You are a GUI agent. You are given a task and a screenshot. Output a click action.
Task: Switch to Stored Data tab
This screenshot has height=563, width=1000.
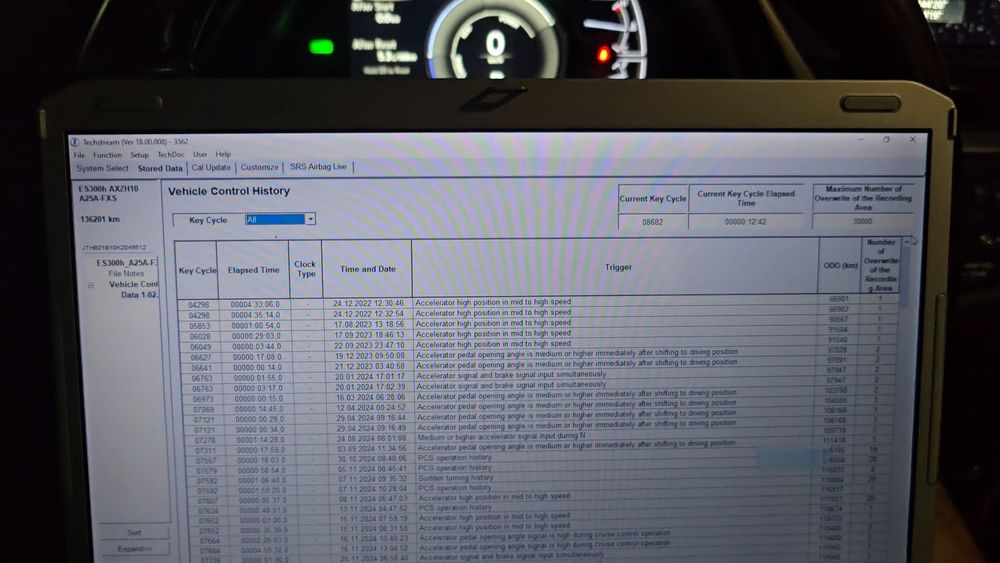click(x=159, y=168)
